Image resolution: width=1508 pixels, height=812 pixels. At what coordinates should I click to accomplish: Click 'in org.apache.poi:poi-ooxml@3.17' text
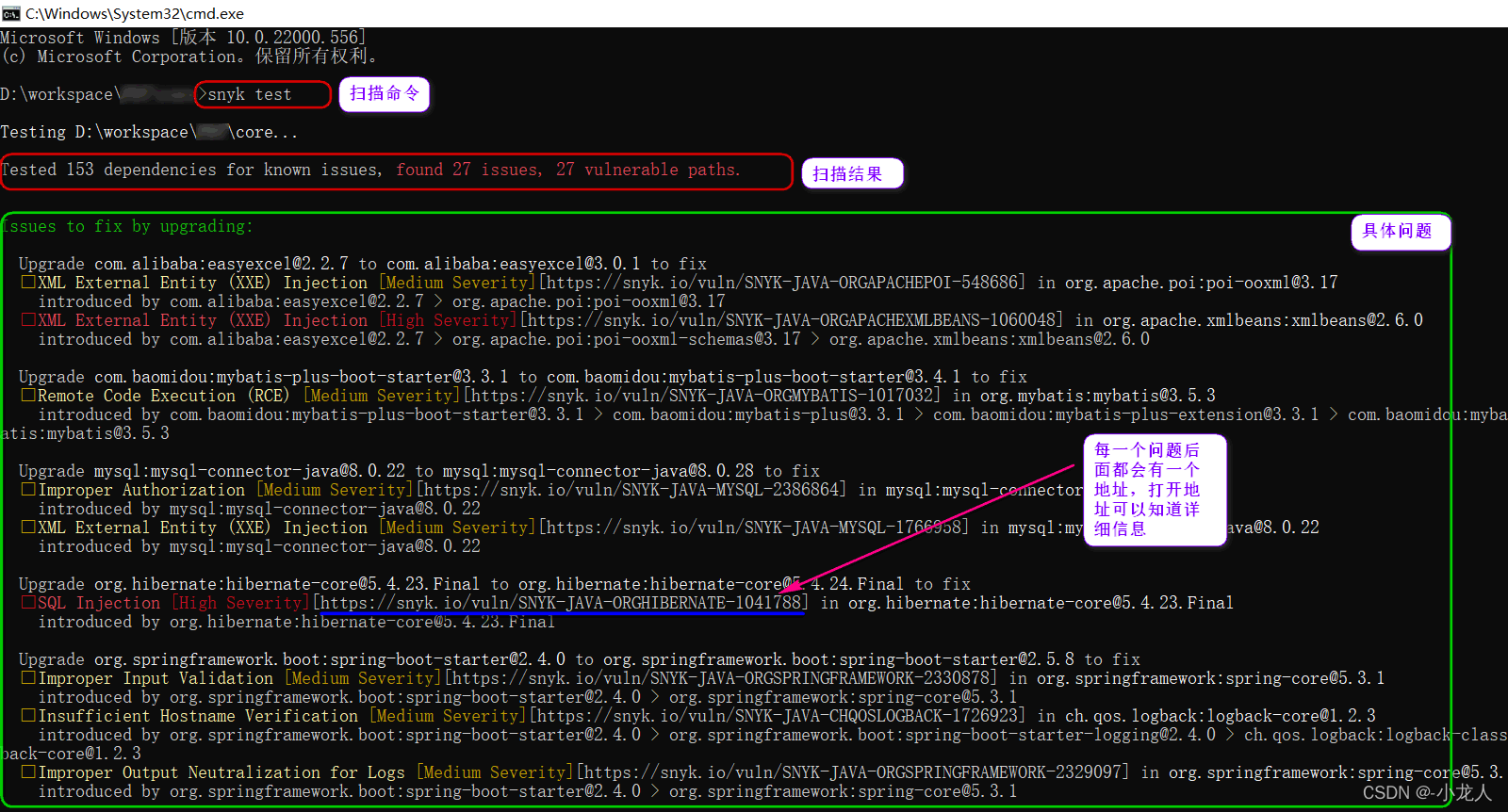pyautogui.click(x=1188, y=283)
